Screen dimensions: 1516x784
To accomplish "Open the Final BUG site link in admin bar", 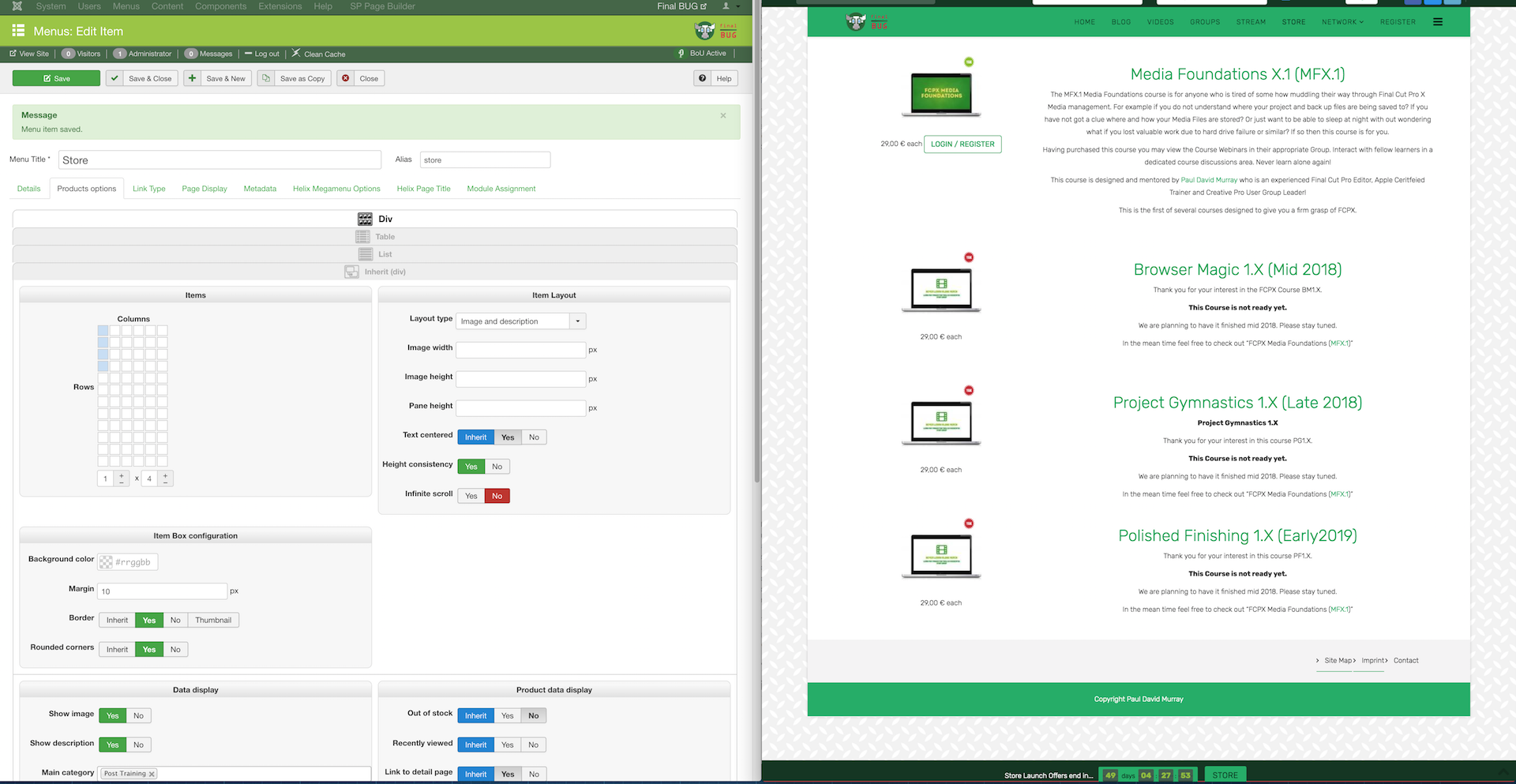I will click(682, 6).
